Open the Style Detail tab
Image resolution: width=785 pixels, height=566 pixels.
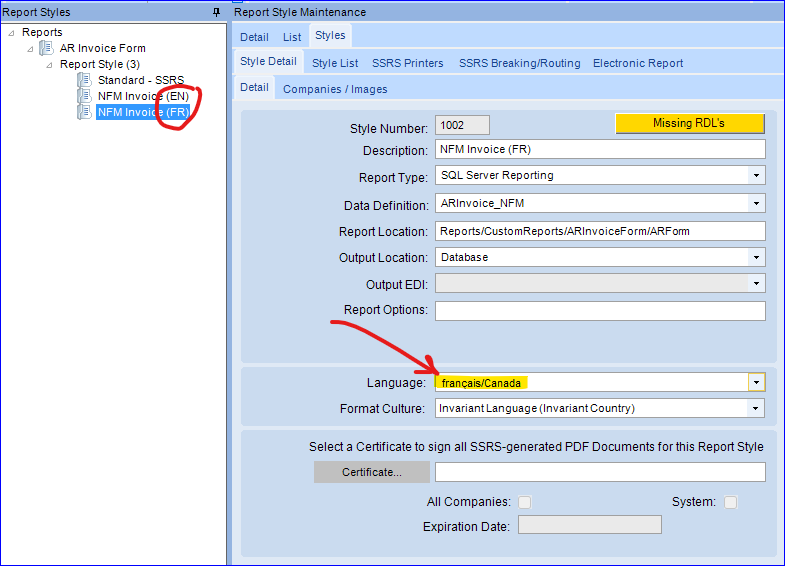[268, 62]
